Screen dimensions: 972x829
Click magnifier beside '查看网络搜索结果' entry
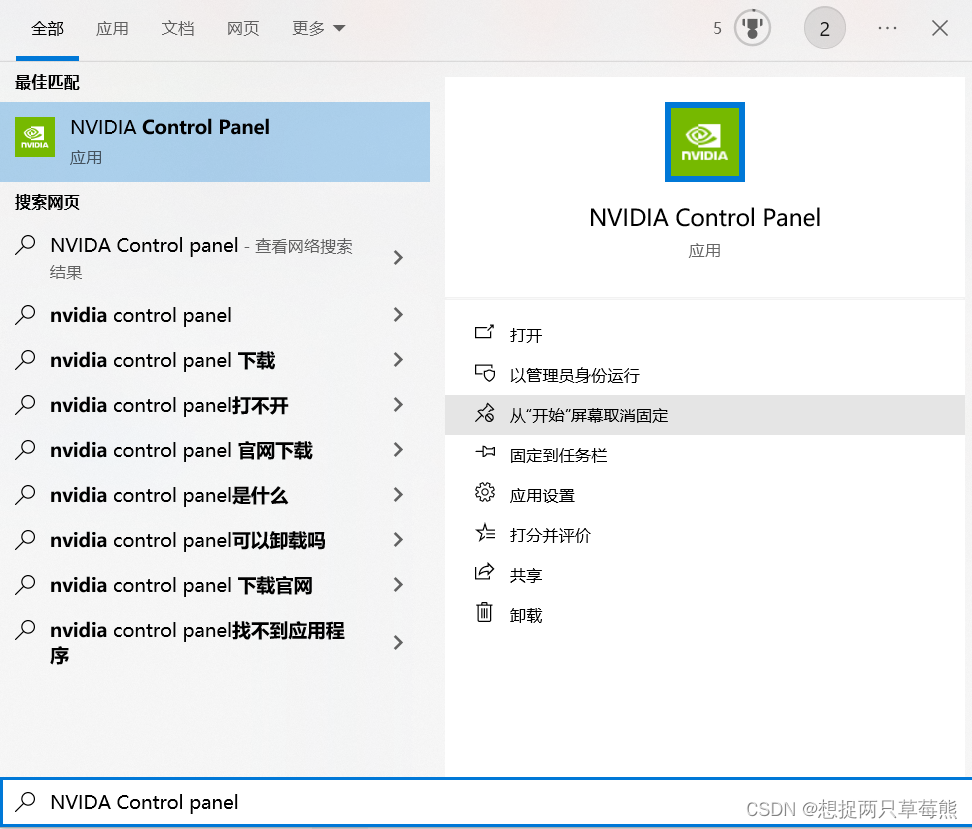click(x=25, y=245)
